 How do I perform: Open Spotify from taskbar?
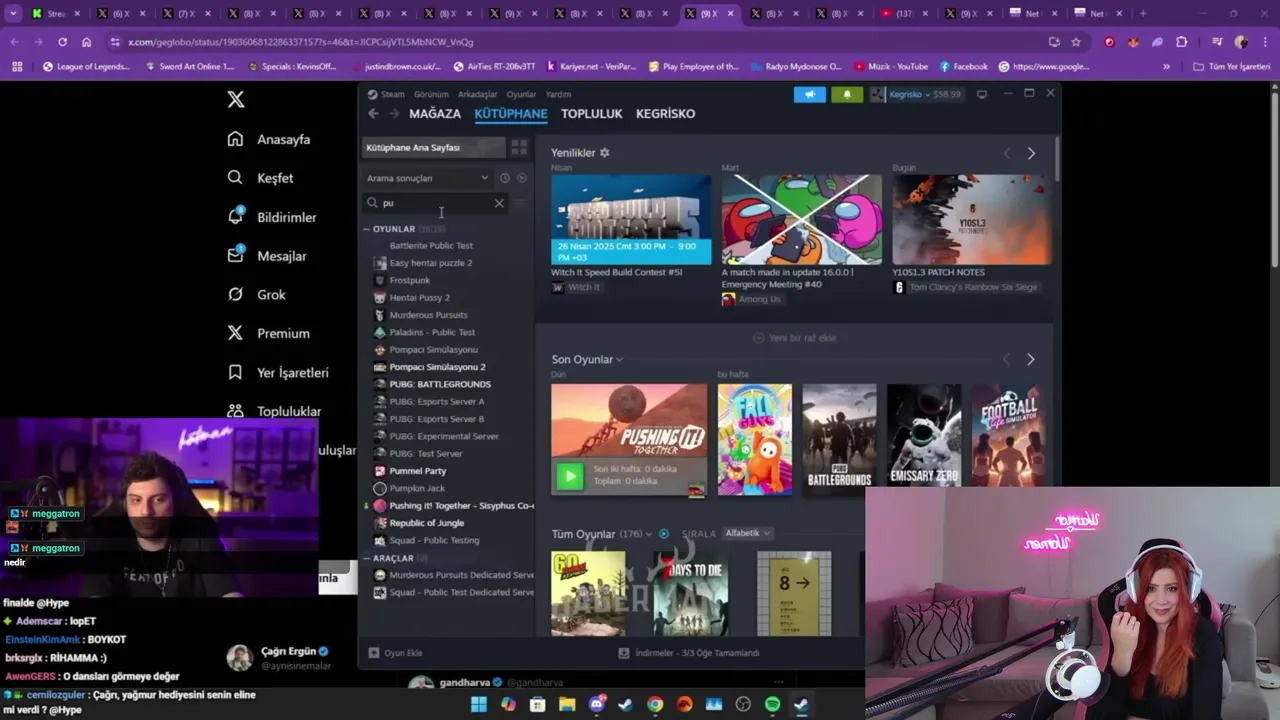772,705
